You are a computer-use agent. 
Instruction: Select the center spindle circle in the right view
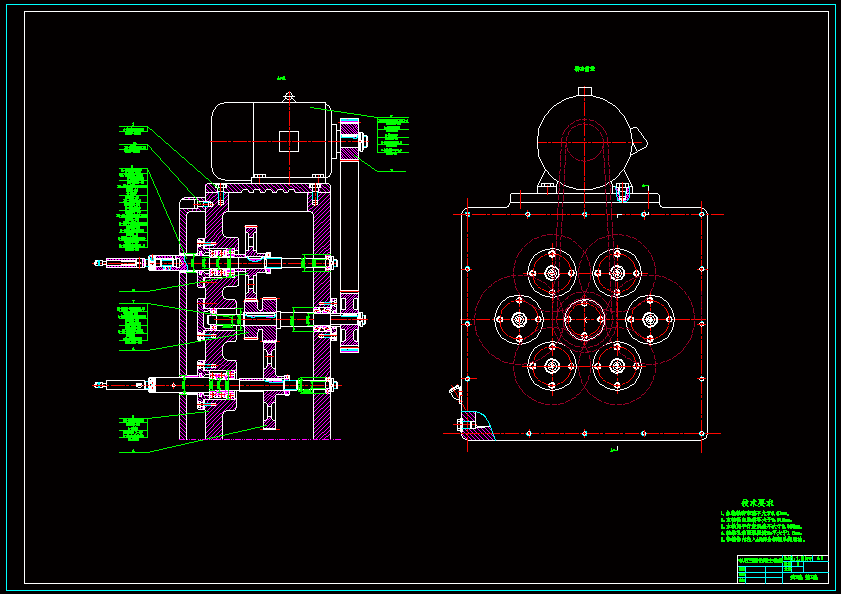click(x=584, y=320)
